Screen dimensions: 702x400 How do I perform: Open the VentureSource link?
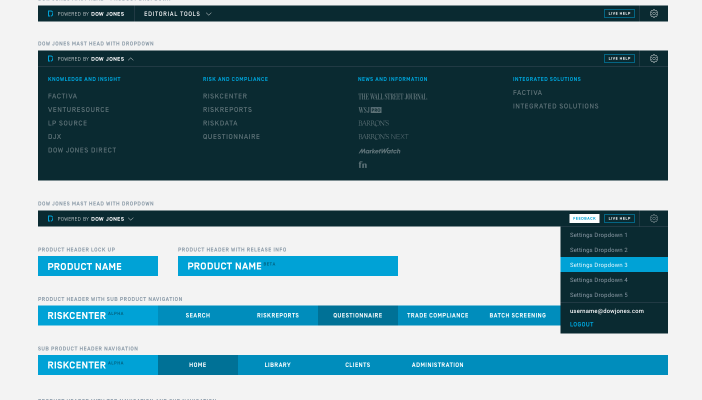tap(78, 110)
